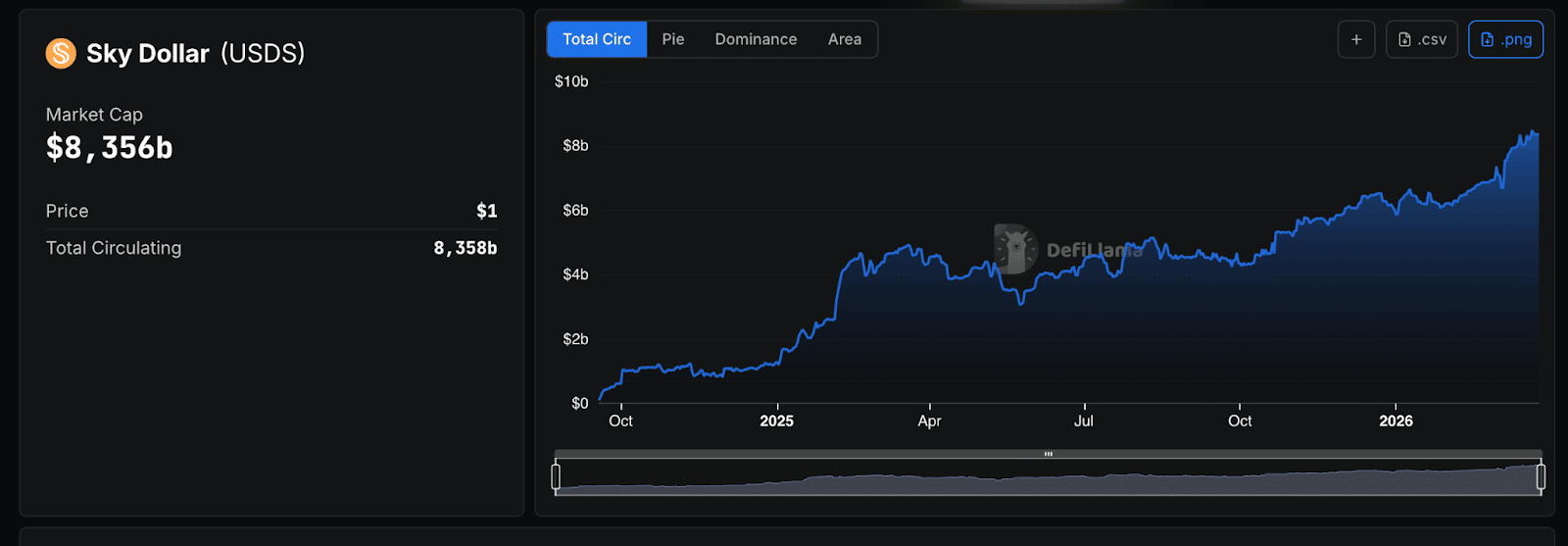This screenshot has height=546, width=1568.
Task: Click the Price row label
Action: point(67,211)
